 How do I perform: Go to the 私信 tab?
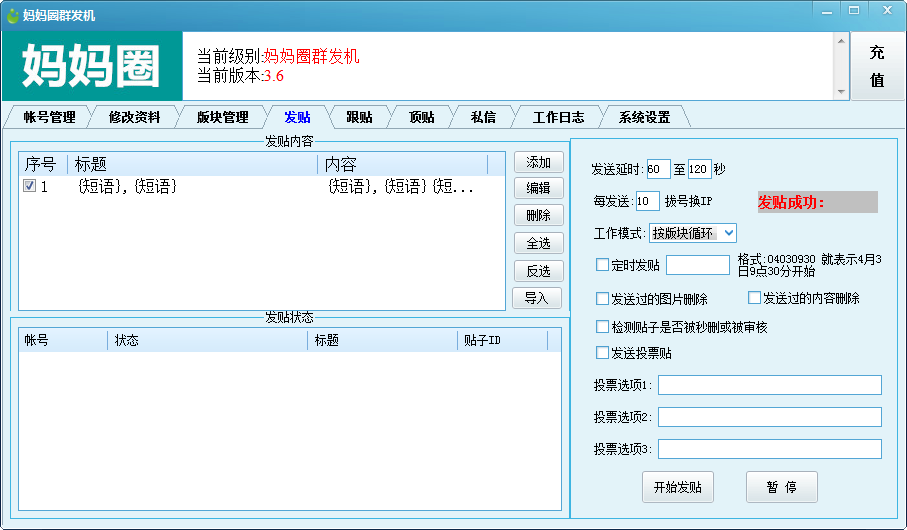click(483, 117)
